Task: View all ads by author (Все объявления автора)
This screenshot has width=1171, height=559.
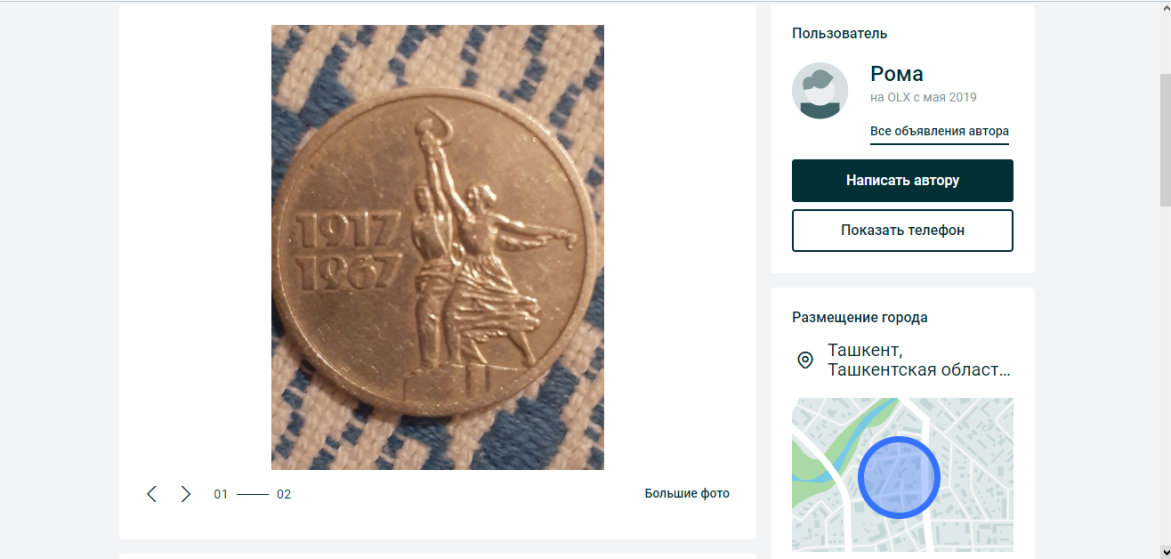Action: tap(939, 131)
